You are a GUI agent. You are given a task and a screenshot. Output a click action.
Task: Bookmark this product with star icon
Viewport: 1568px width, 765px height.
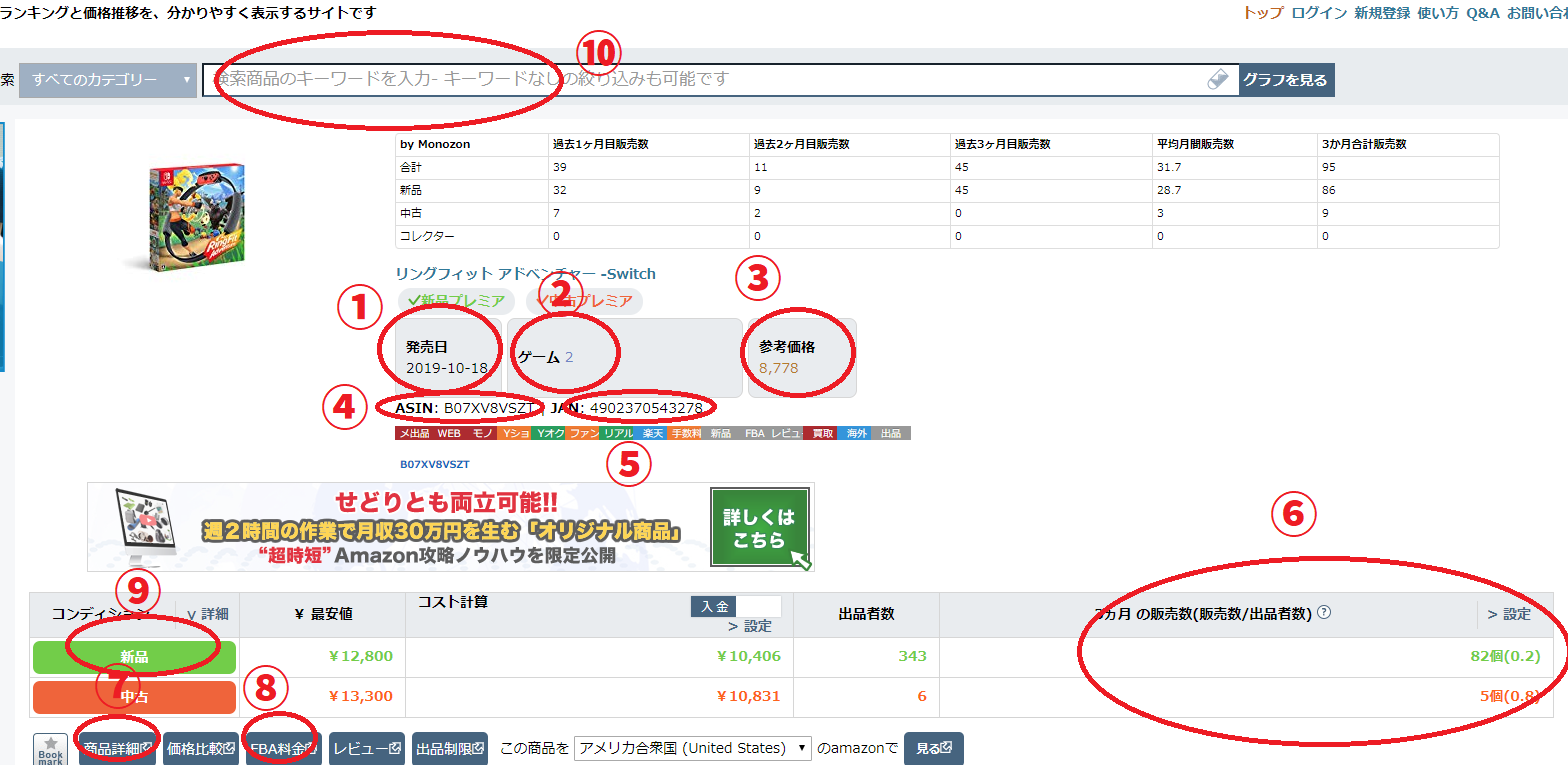[x=51, y=749]
